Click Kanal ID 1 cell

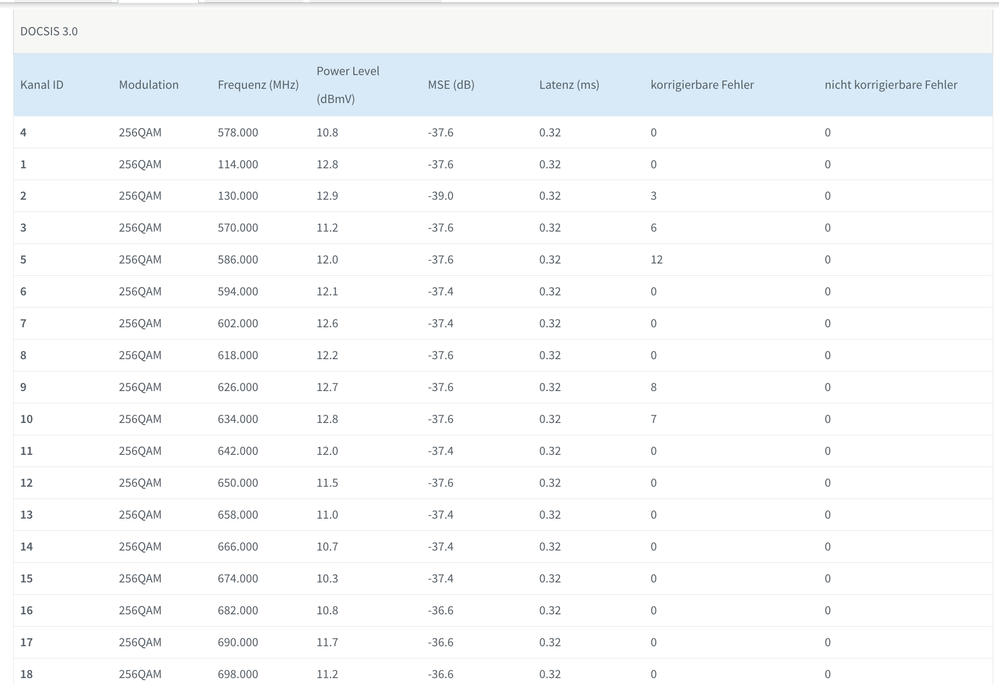tap(24, 164)
